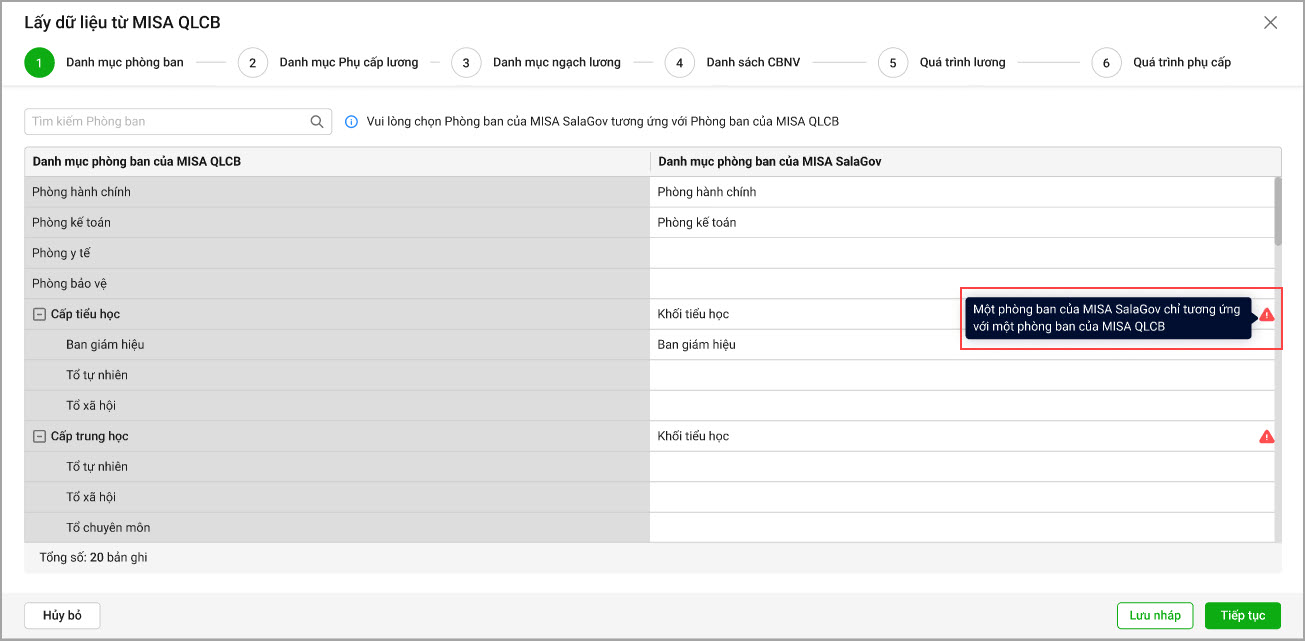Viewport: 1305px width, 641px height.
Task: Open SalaGov dropdown for Phòng y tế
Action: point(960,253)
